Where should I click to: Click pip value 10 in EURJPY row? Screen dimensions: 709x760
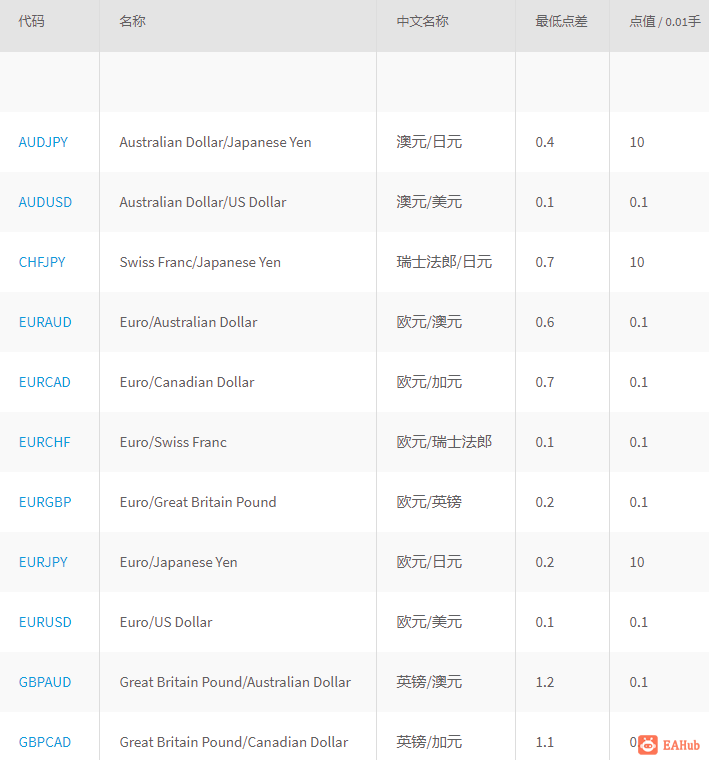pyautogui.click(x=637, y=562)
